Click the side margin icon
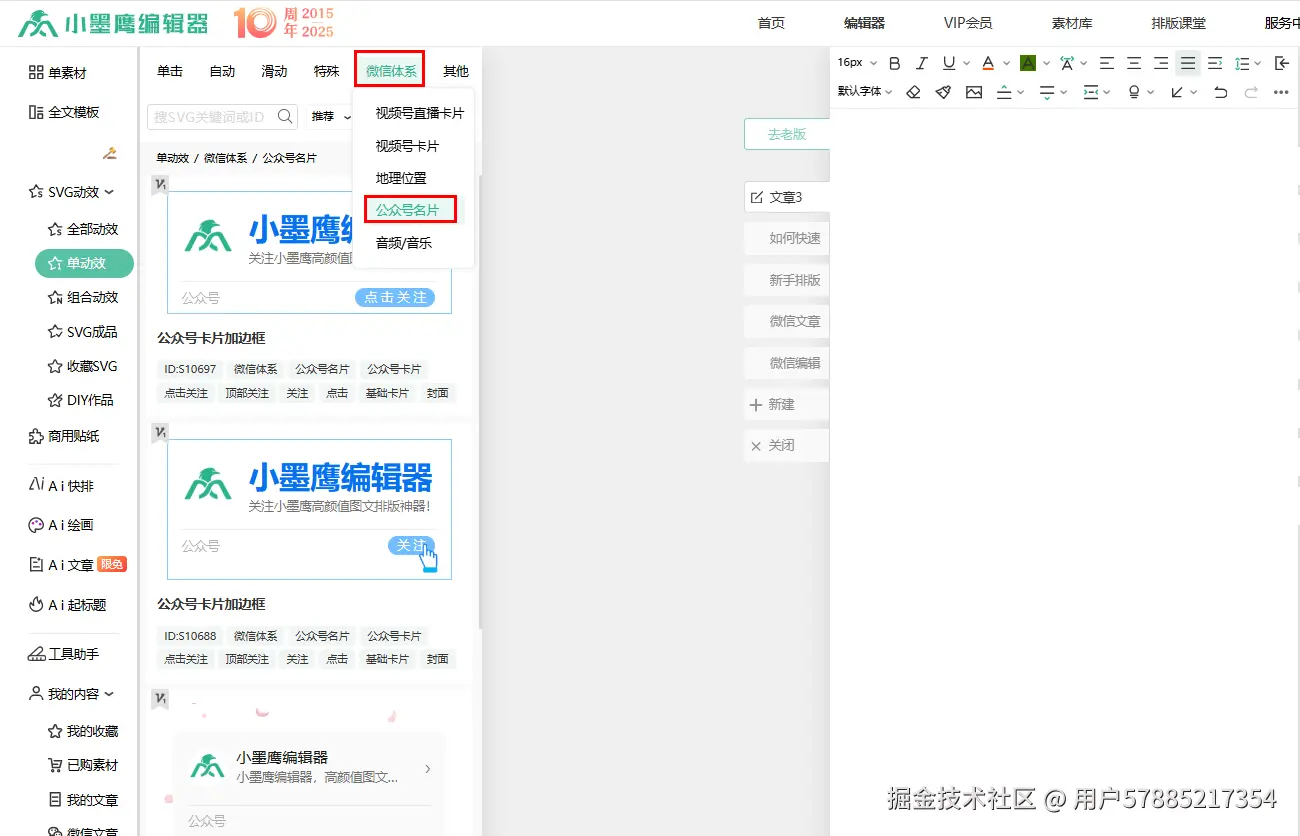This screenshot has height=836, width=1300. 1091,92
